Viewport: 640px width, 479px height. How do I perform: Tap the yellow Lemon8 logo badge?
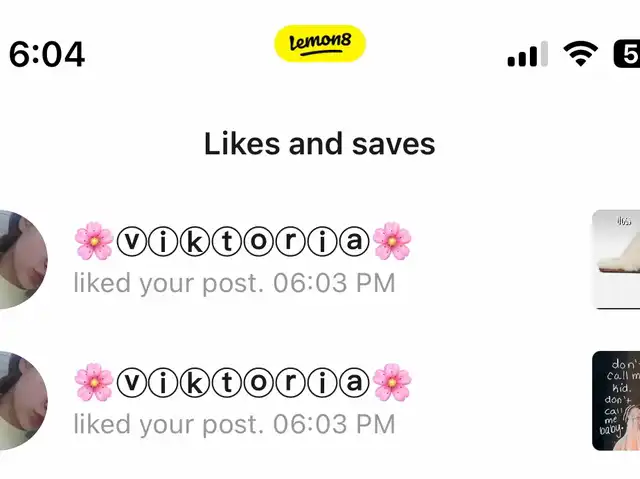pos(320,43)
